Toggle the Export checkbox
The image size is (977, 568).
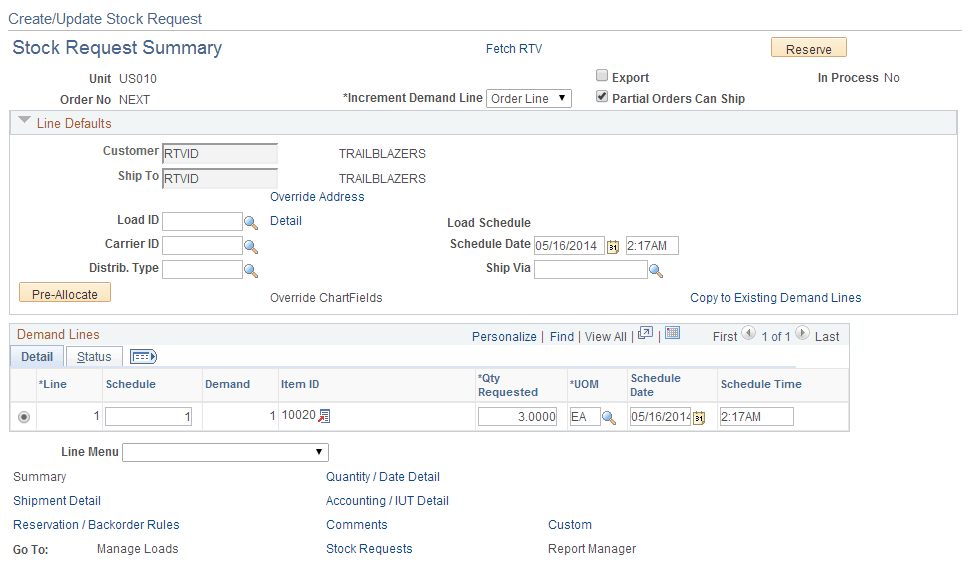point(602,75)
